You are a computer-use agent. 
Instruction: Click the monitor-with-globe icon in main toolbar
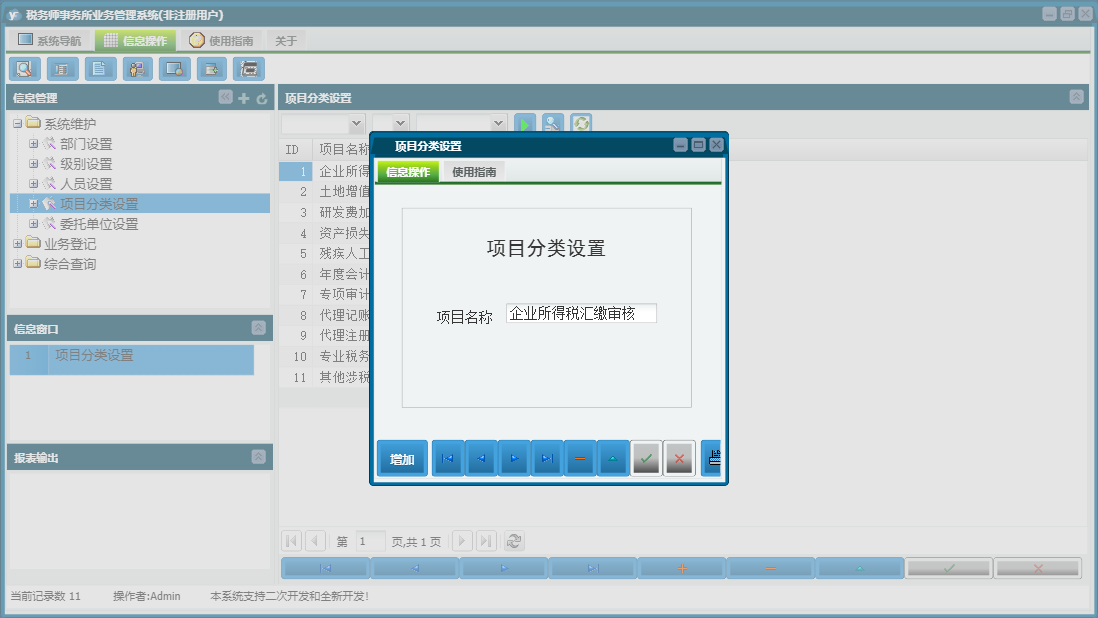tap(174, 69)
